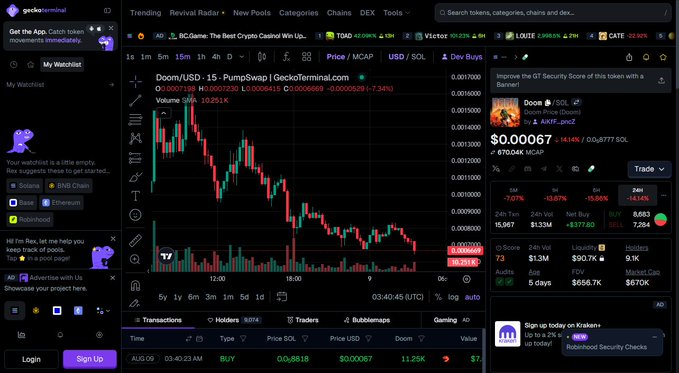Select the trend line drawing tool
The width and height of the screenshot is (679, 373).
point(136,101)
